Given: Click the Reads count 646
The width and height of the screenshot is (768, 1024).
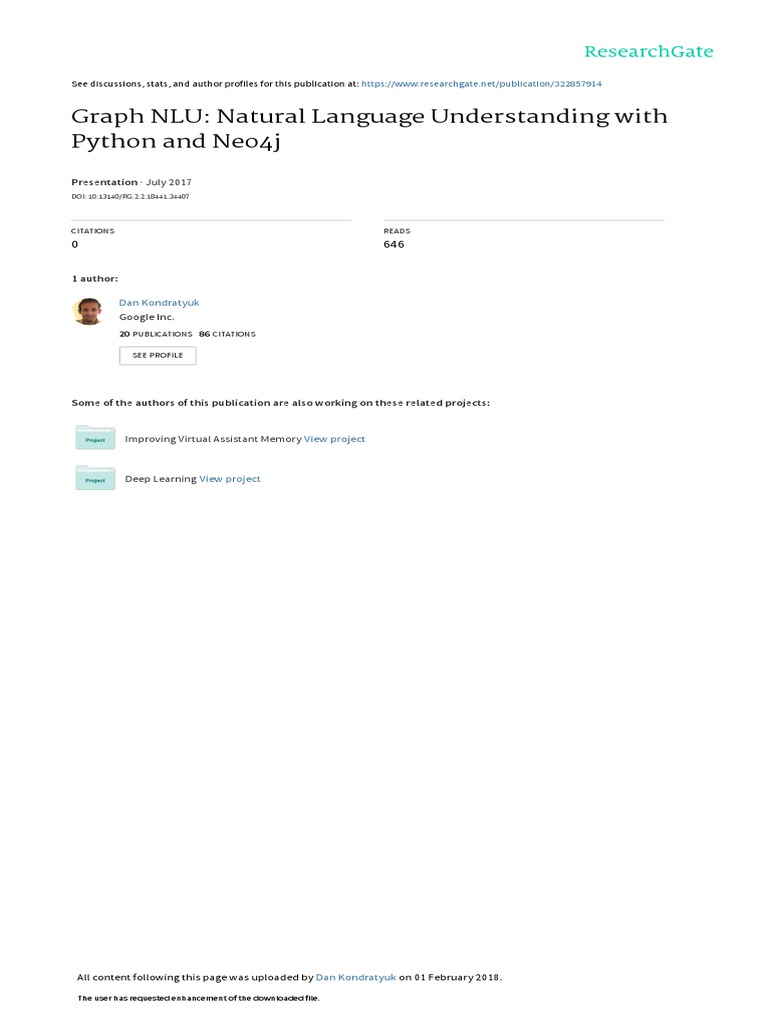Looking at the screenshot, I should [394, 245].
